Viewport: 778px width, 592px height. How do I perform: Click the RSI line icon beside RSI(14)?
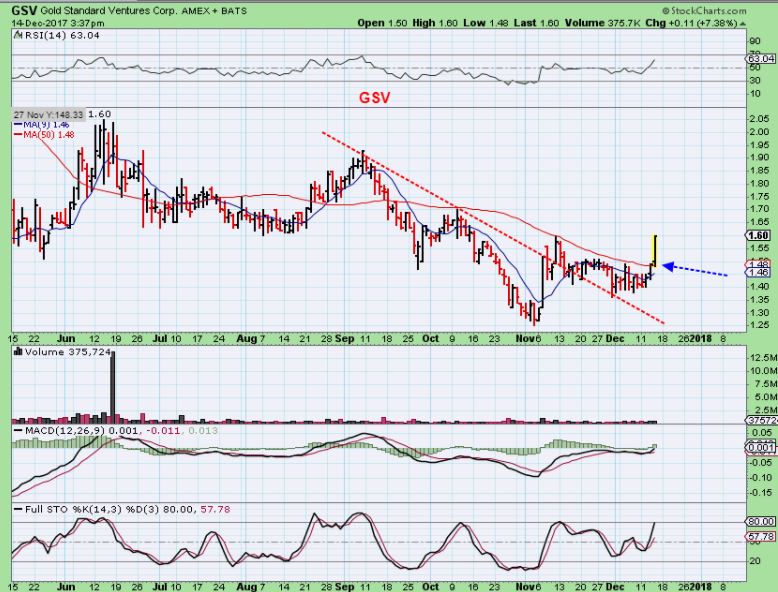point(18,35)
